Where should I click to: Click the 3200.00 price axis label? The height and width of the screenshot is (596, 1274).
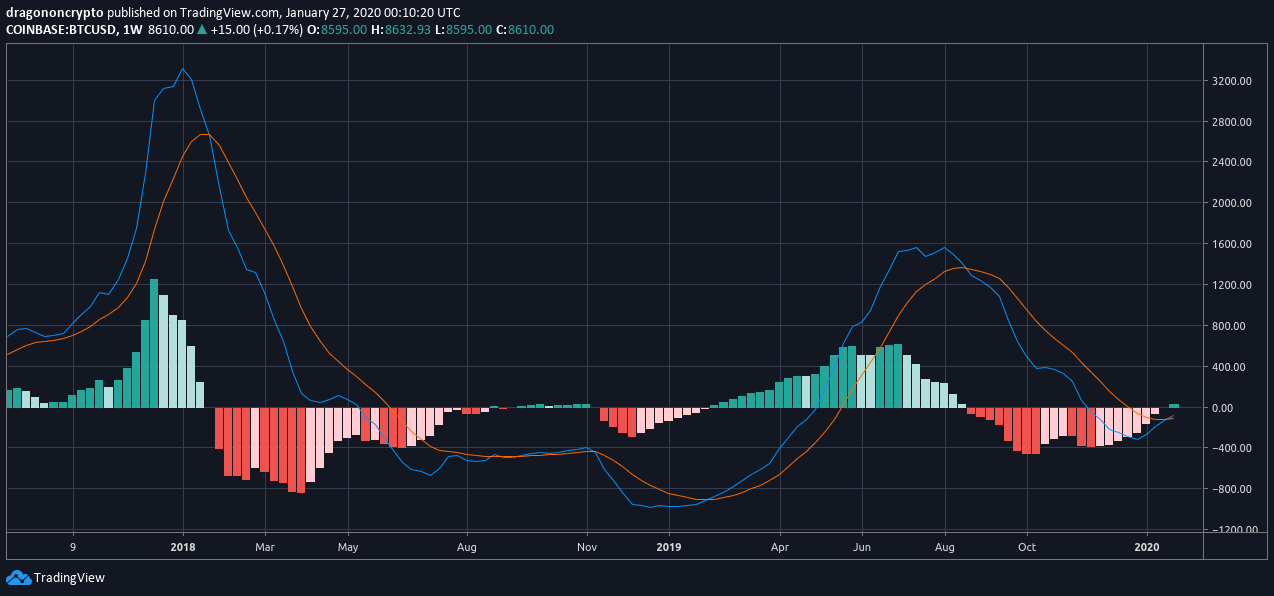(1231, 81)
